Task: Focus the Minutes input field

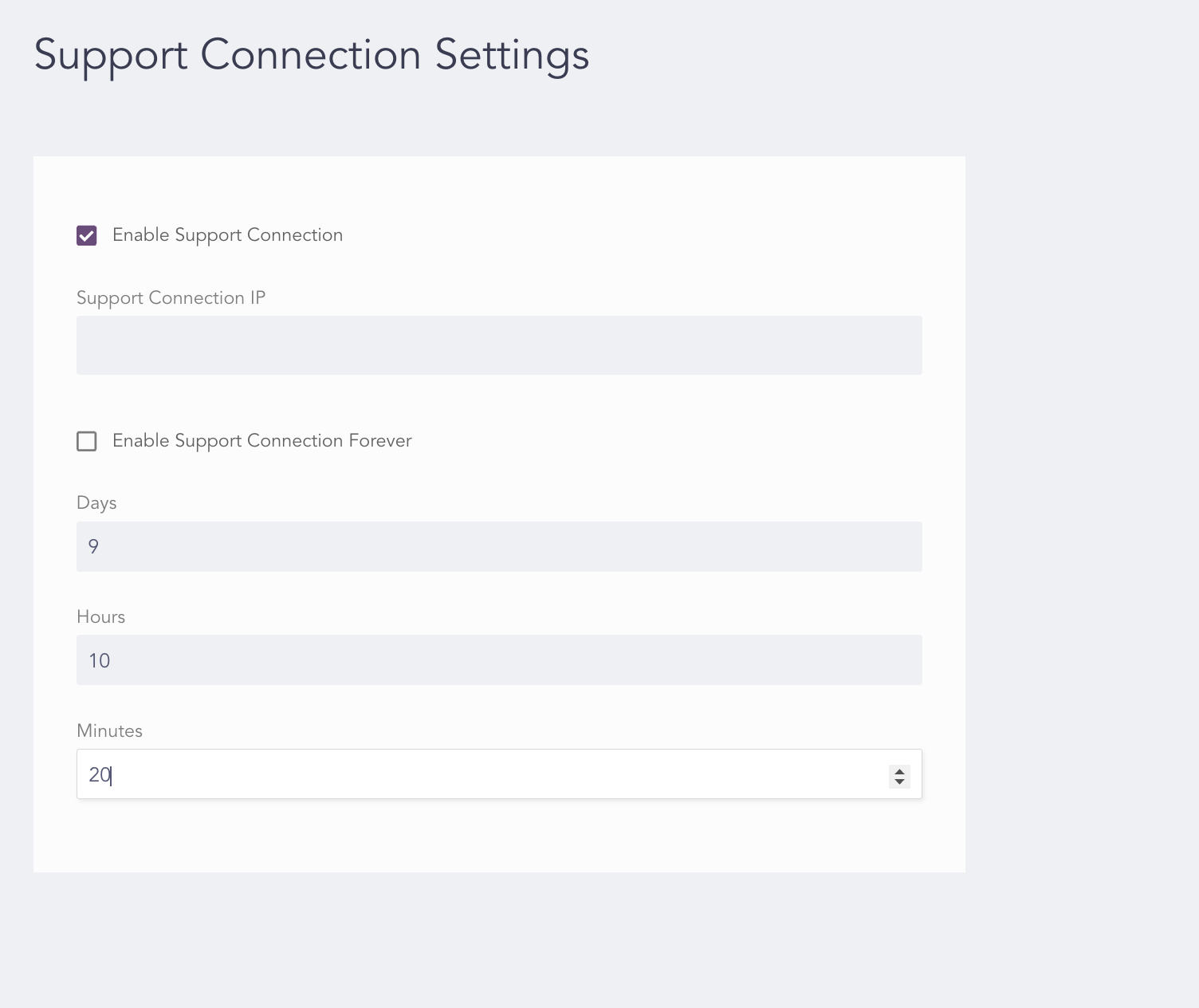Action: point(478,774)
